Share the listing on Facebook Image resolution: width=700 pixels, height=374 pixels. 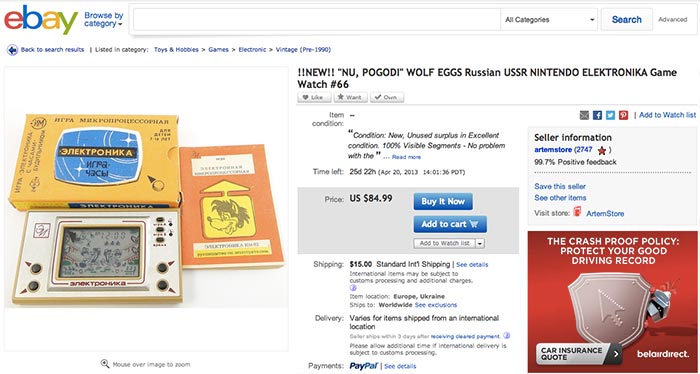[597, 115]
